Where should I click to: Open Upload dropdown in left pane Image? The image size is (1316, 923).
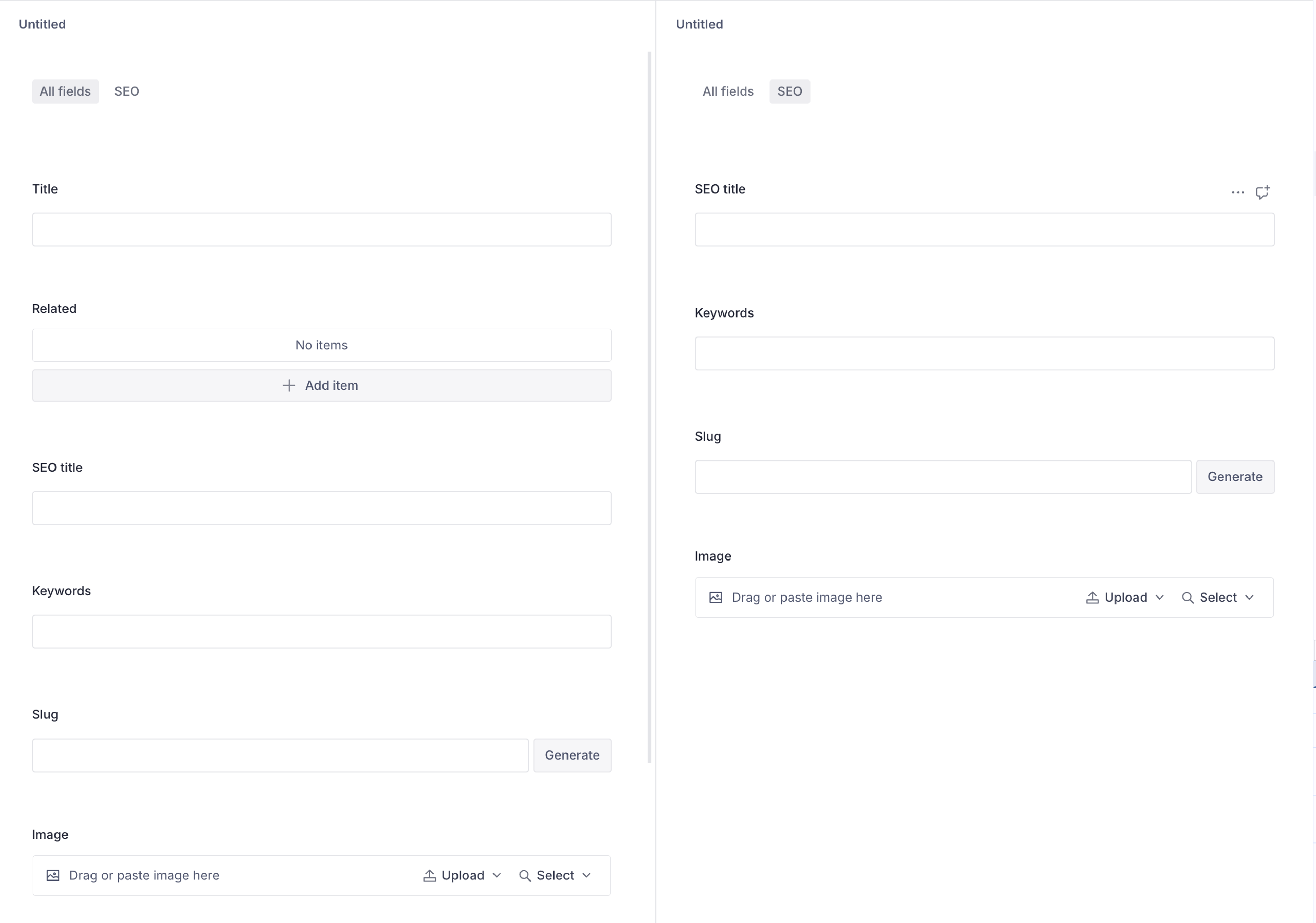click(462, 875)
